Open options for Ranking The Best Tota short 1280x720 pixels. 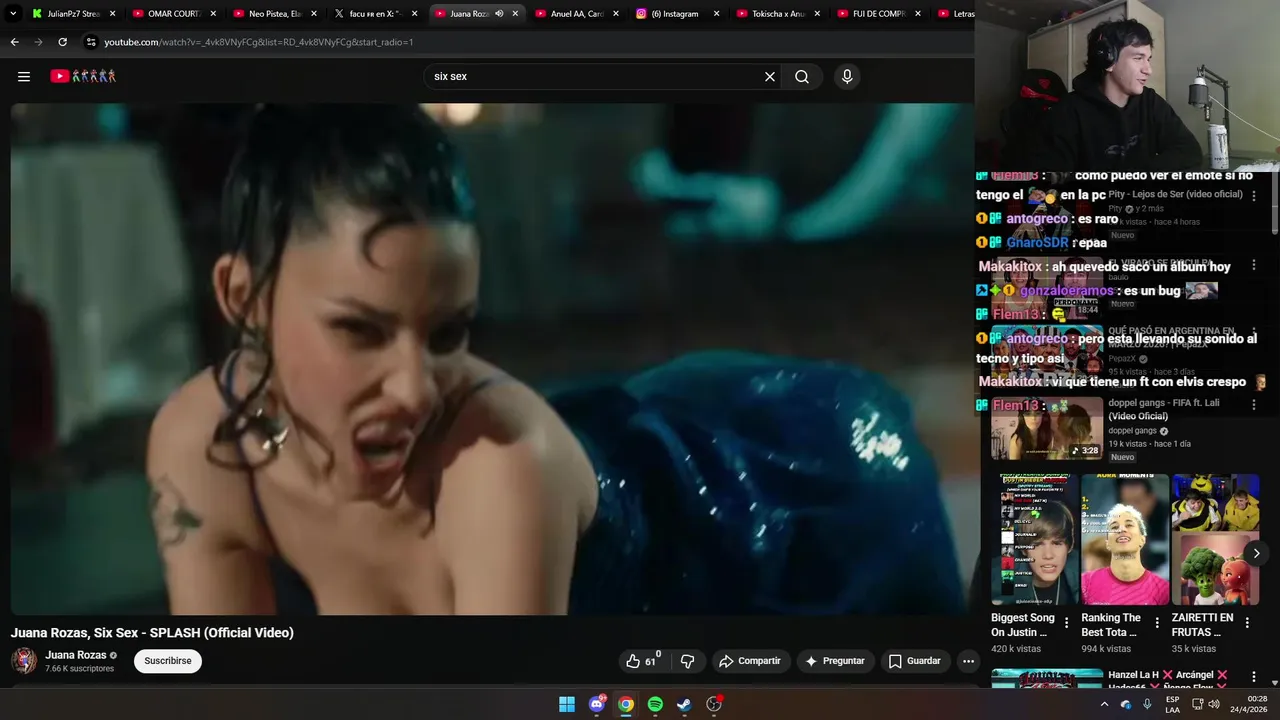(1157, 623)
